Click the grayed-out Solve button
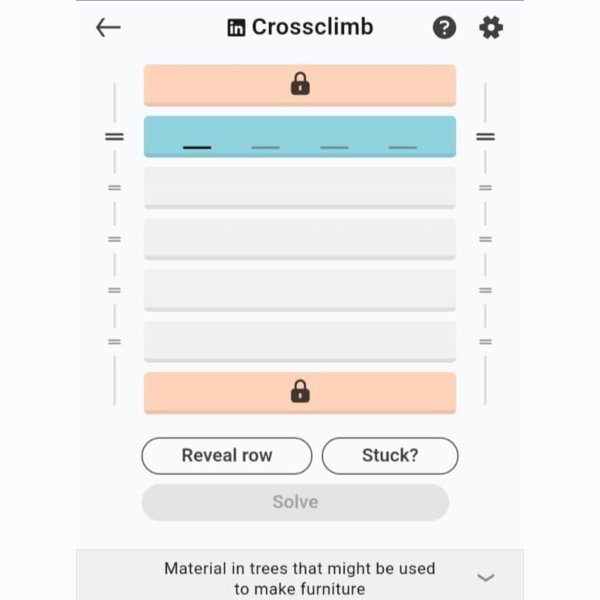This screenshot has height=600, width=600. (295, 502)
